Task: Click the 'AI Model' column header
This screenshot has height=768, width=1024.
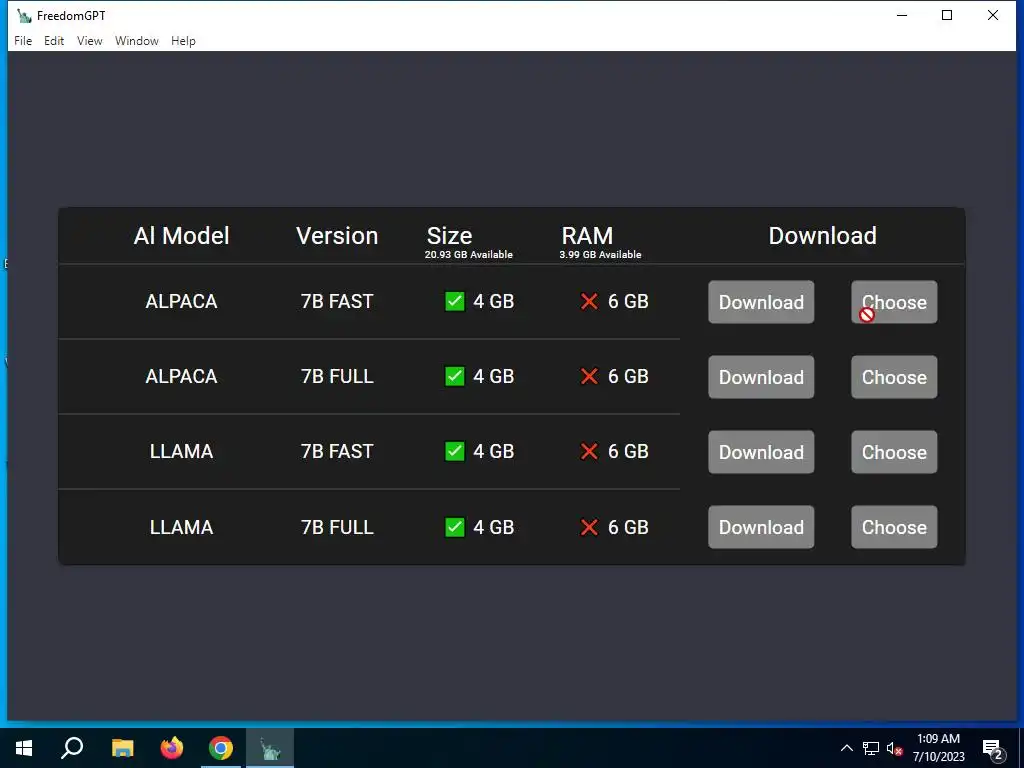Action: pyautogui.click(x=182, y=236)
